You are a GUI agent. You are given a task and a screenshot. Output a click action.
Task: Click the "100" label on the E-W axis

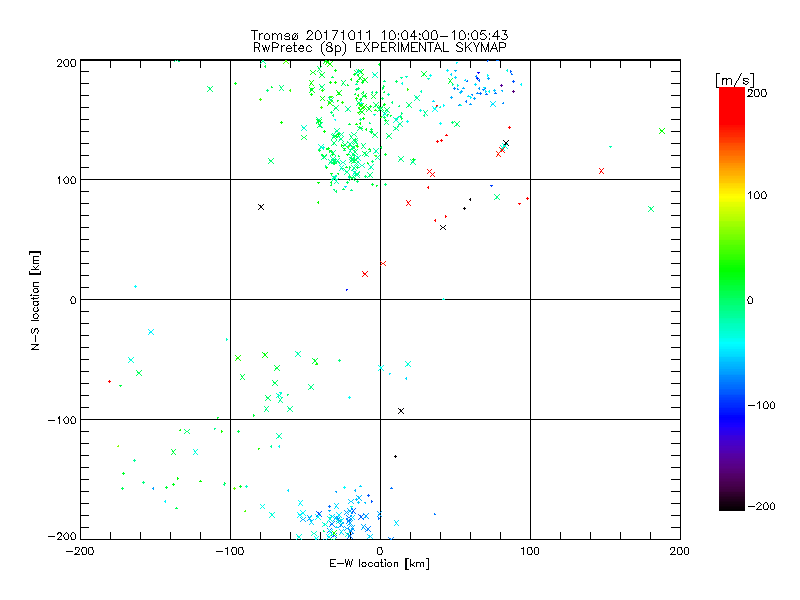[x=530, y=551]
